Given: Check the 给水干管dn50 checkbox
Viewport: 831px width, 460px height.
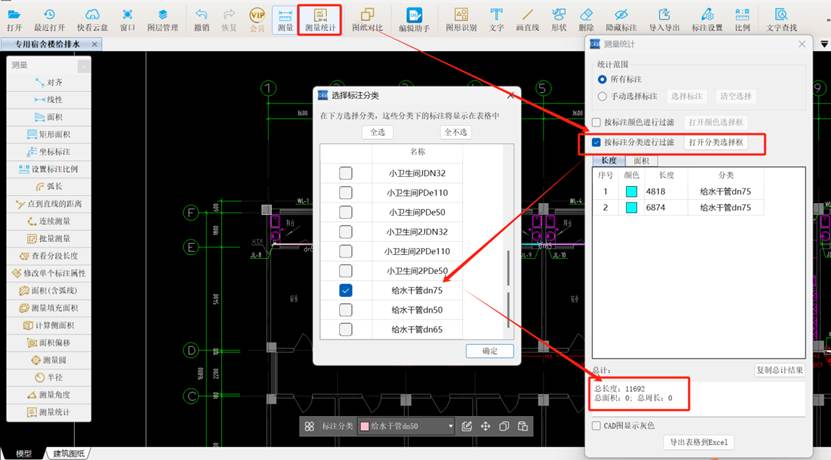Looking at the screenshot, I should [346, 310].
